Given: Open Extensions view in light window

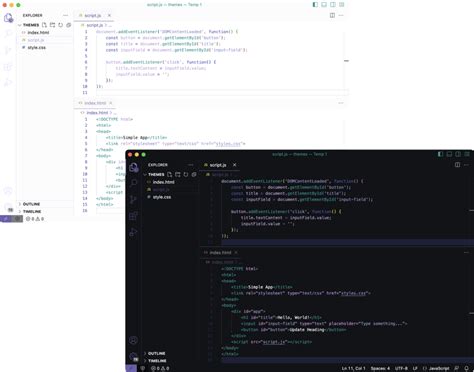Looking at the screenshot, I should [8, 66].
